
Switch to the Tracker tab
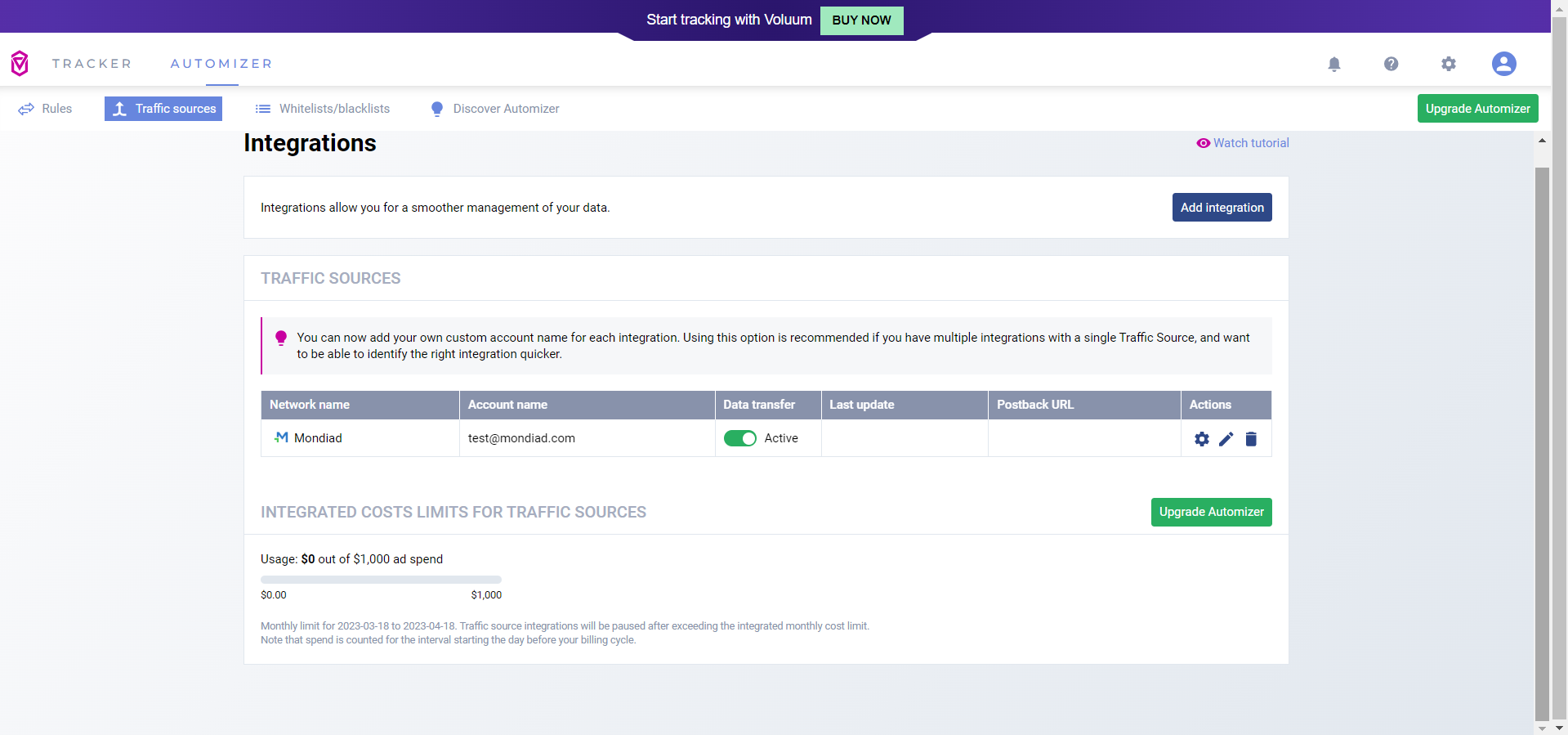[x=92, y=64]
